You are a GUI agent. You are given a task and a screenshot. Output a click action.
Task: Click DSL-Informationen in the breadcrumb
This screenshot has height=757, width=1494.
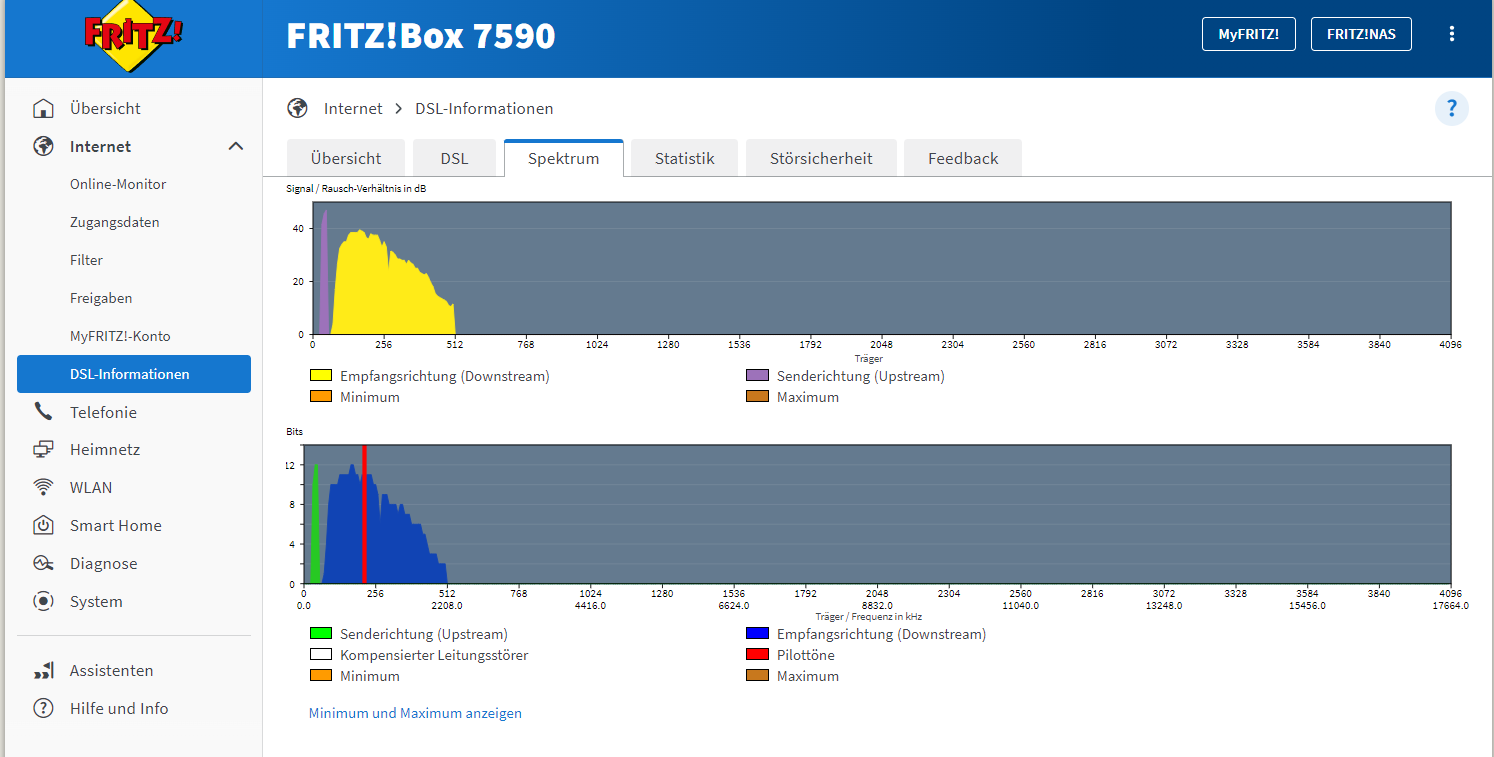click(x=484, y=108)
